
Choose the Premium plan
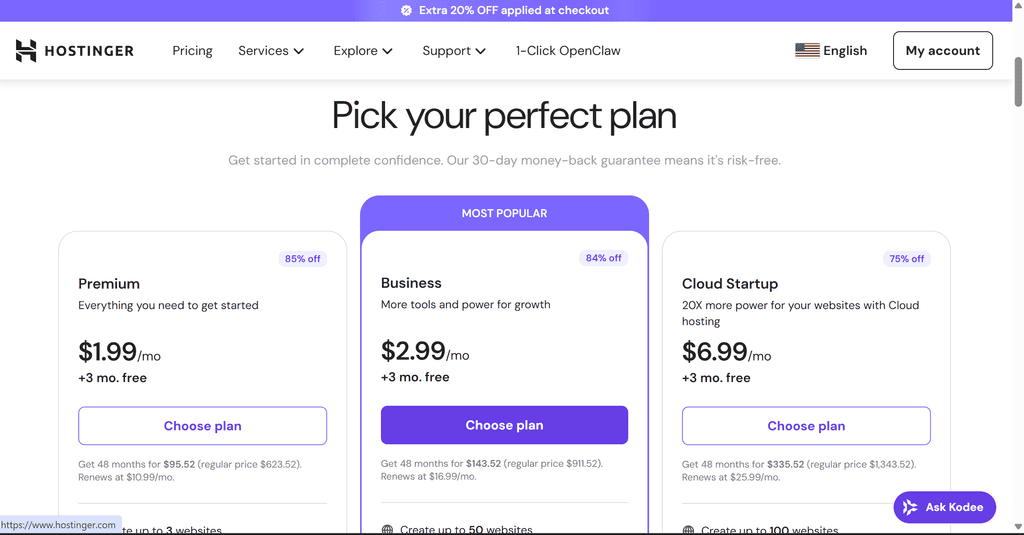point(202,426)
